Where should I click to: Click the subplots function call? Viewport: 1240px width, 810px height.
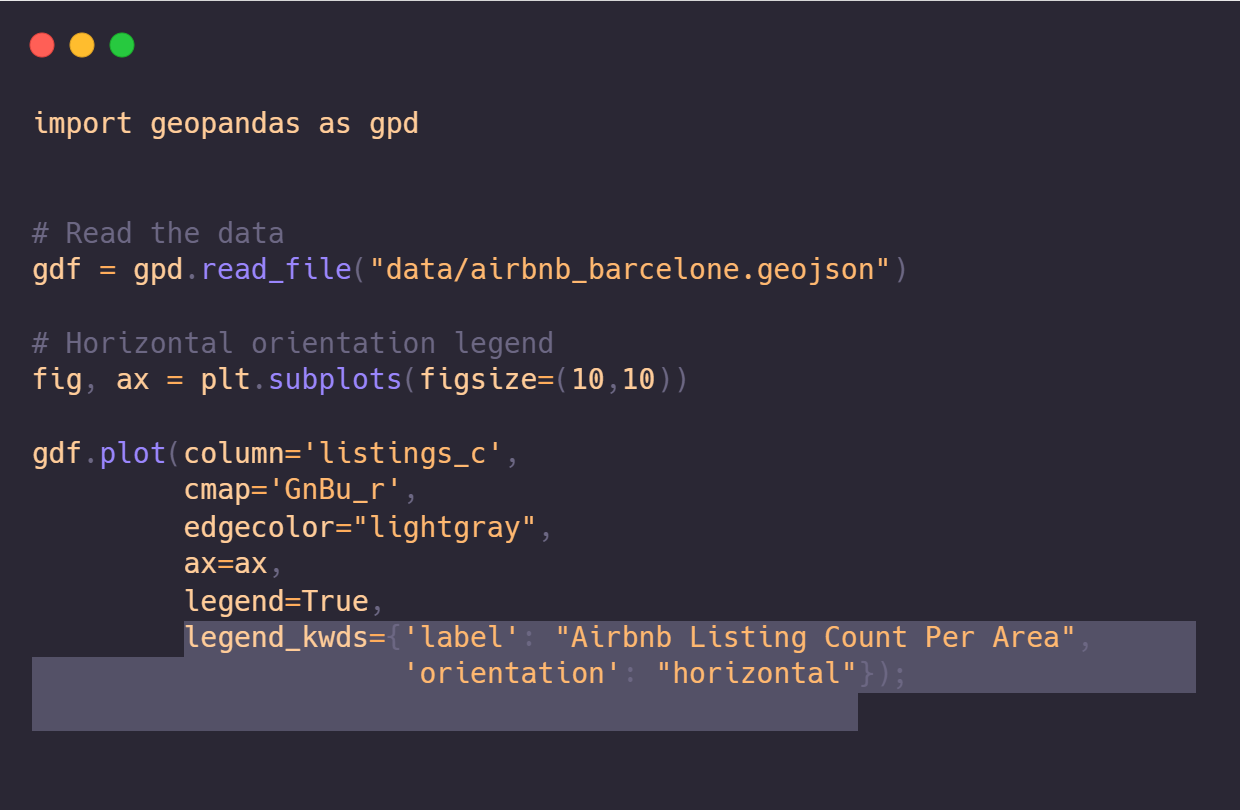336,380
